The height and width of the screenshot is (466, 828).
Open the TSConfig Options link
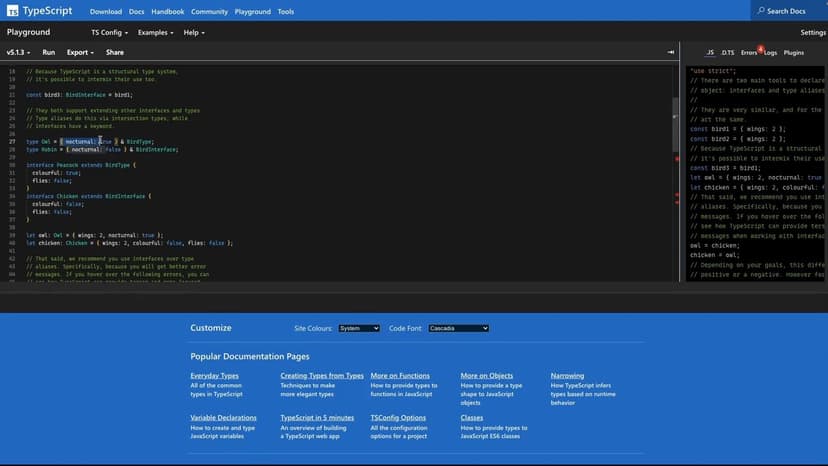pos(398,417)
